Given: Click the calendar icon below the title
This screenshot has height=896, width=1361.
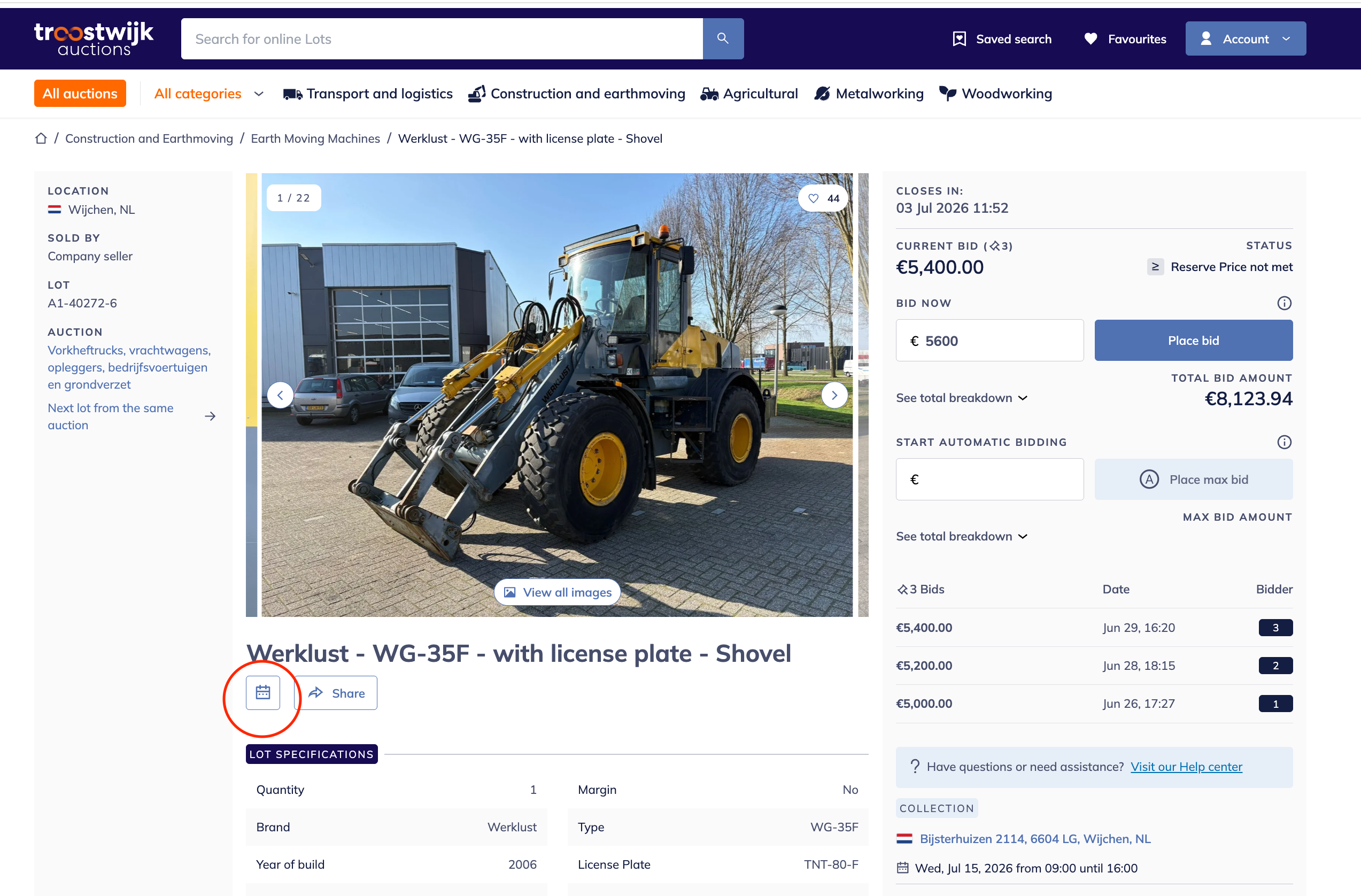Looking at the screenshot, I should 263,692.
